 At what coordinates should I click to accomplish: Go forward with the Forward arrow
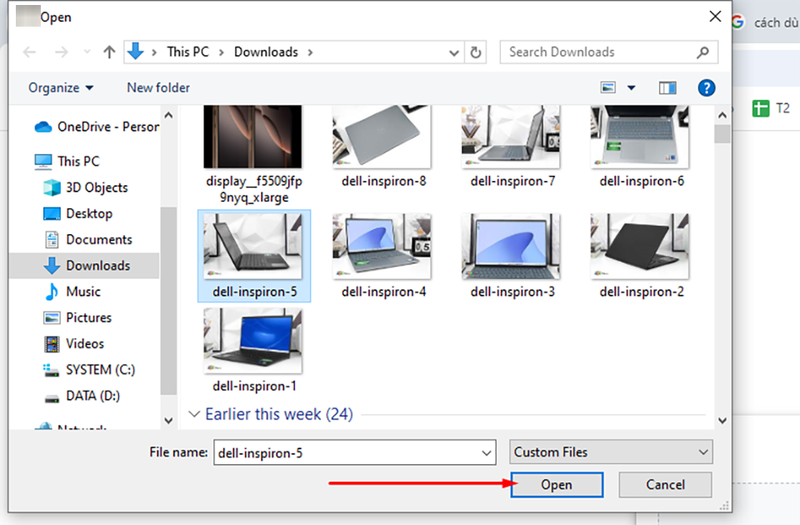point(61,52)
